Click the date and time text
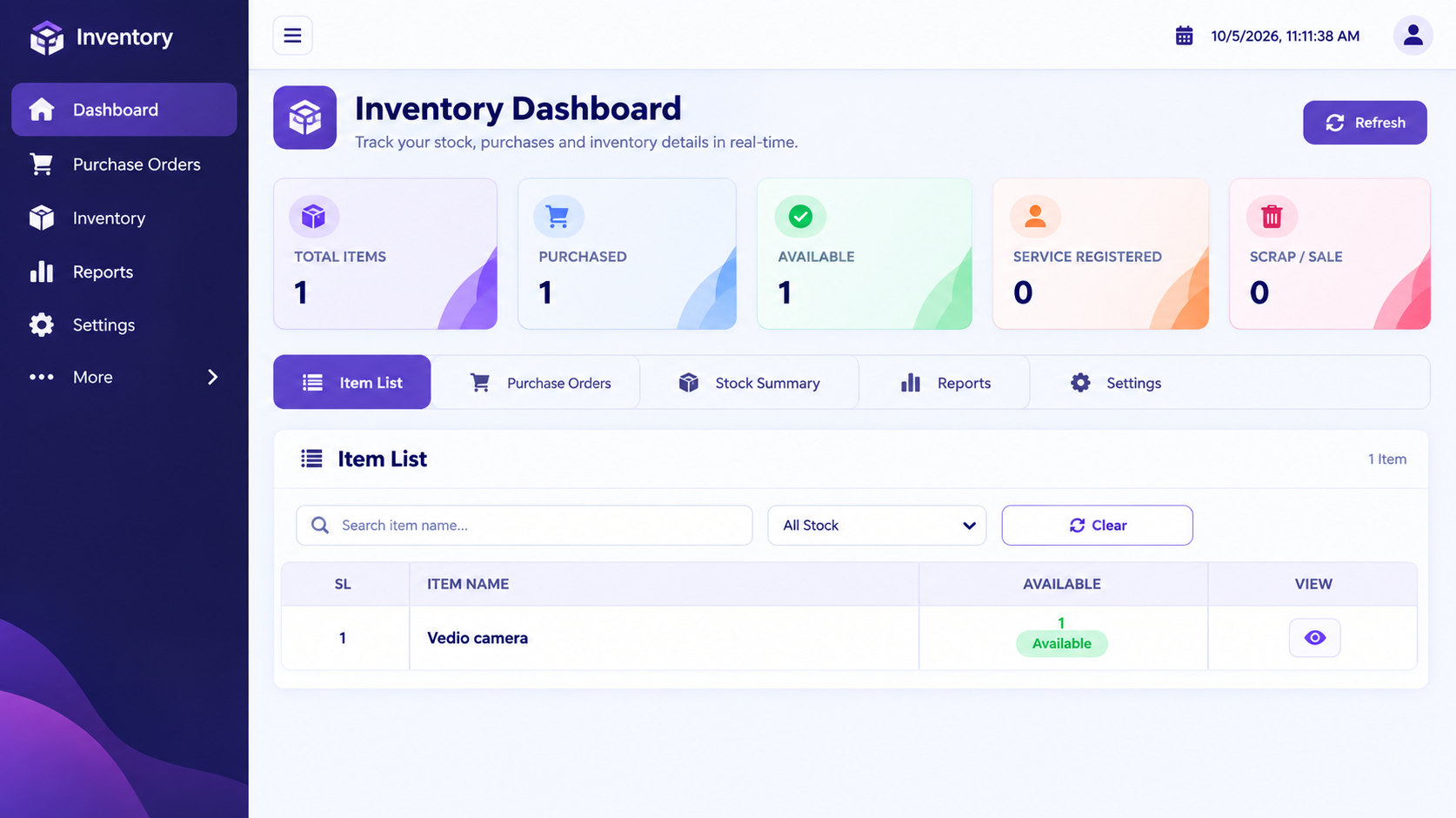Screen dimensions: 1456x818 point(1286,37)
